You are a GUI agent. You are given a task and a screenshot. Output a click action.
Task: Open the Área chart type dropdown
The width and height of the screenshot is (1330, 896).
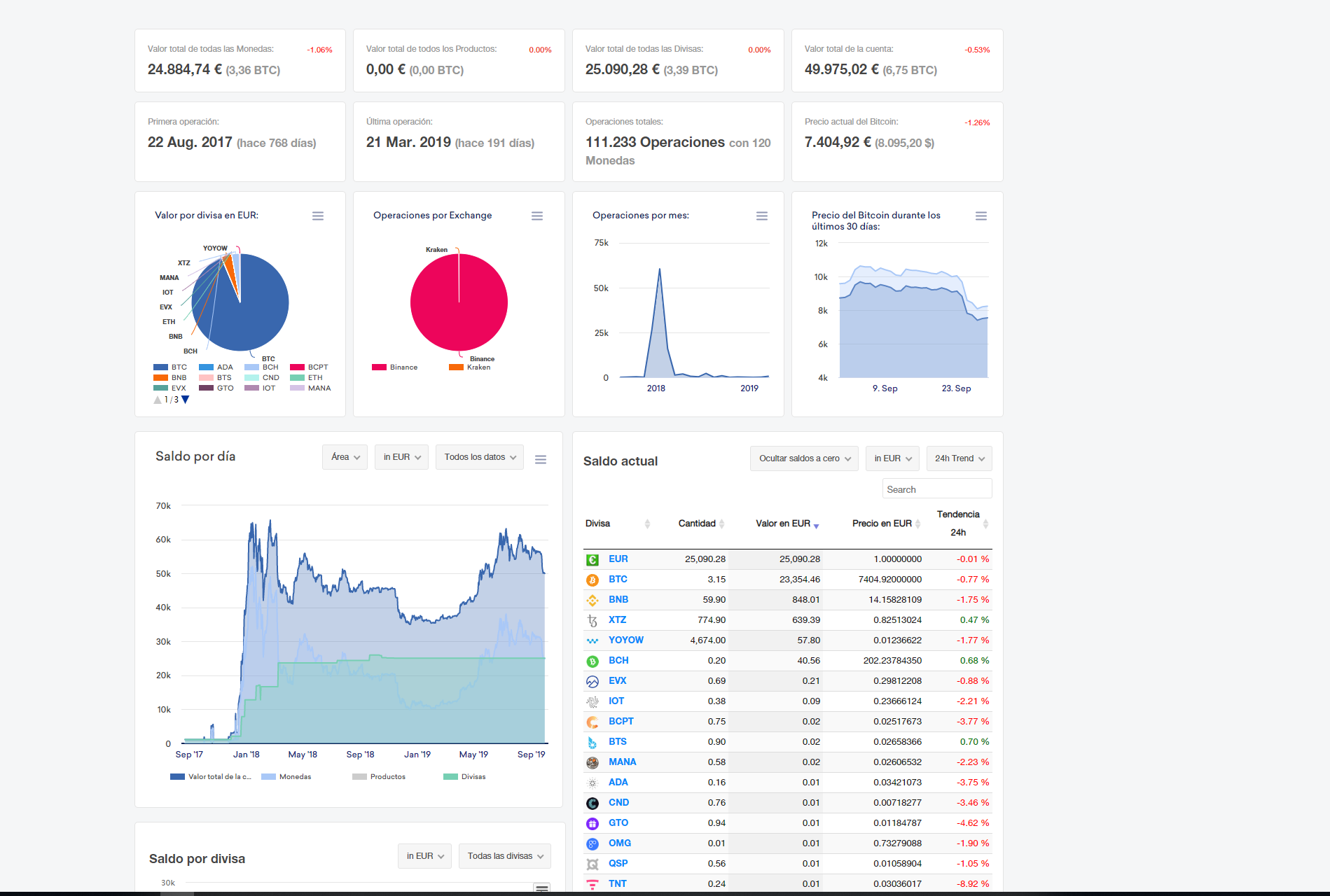coord(345,457)
